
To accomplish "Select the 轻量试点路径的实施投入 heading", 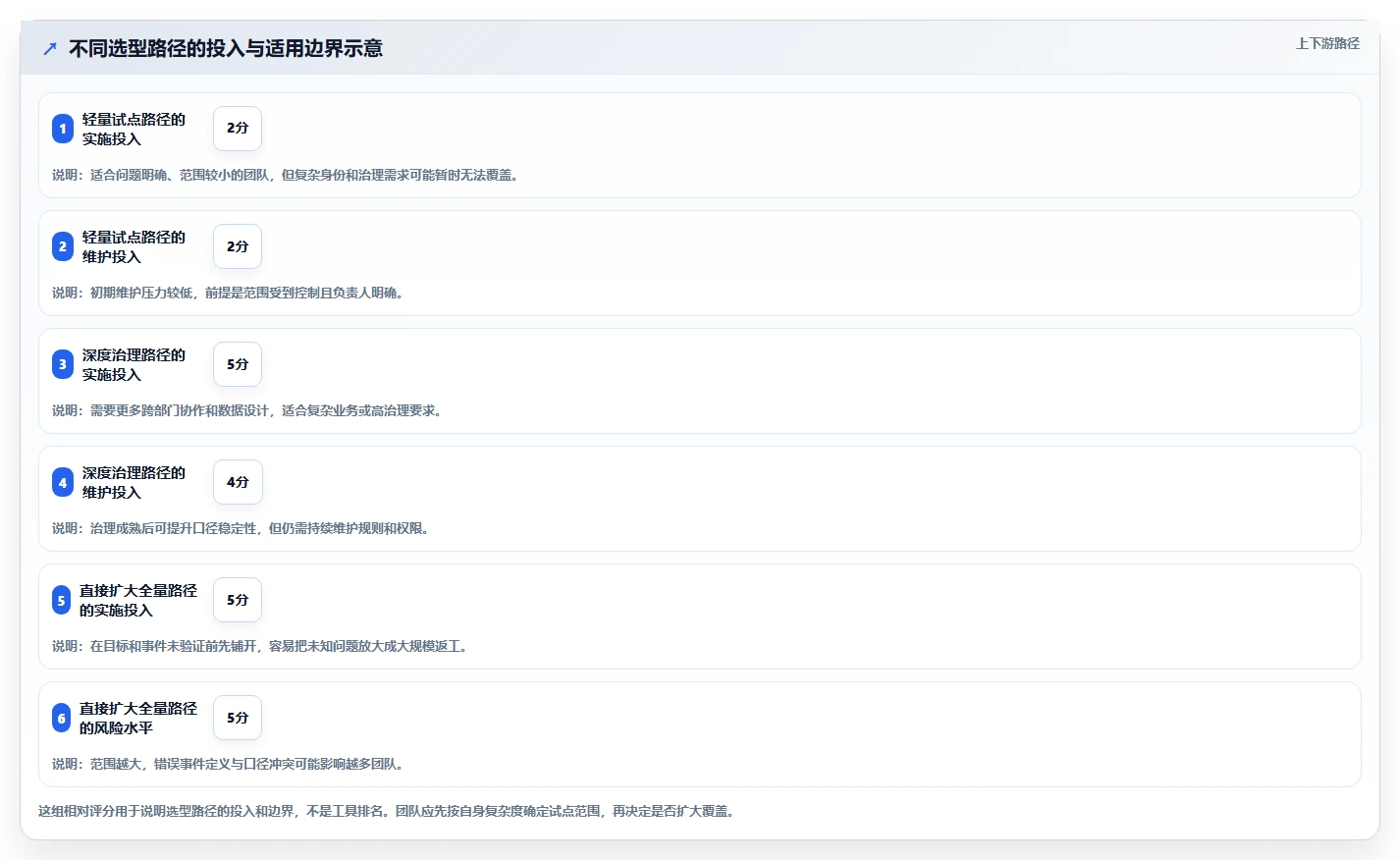I will coord(134,129).
